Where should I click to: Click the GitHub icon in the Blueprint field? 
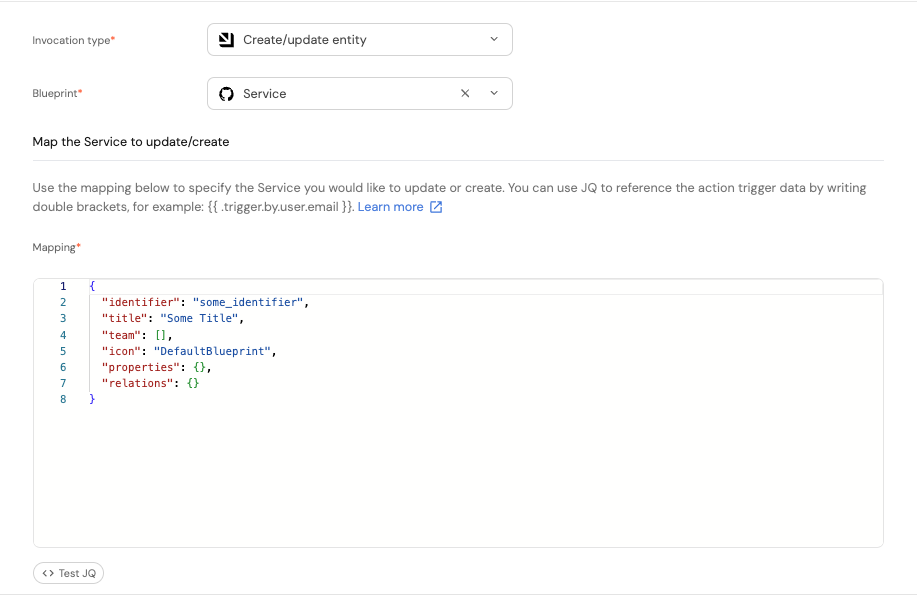[x=226, y=94]
